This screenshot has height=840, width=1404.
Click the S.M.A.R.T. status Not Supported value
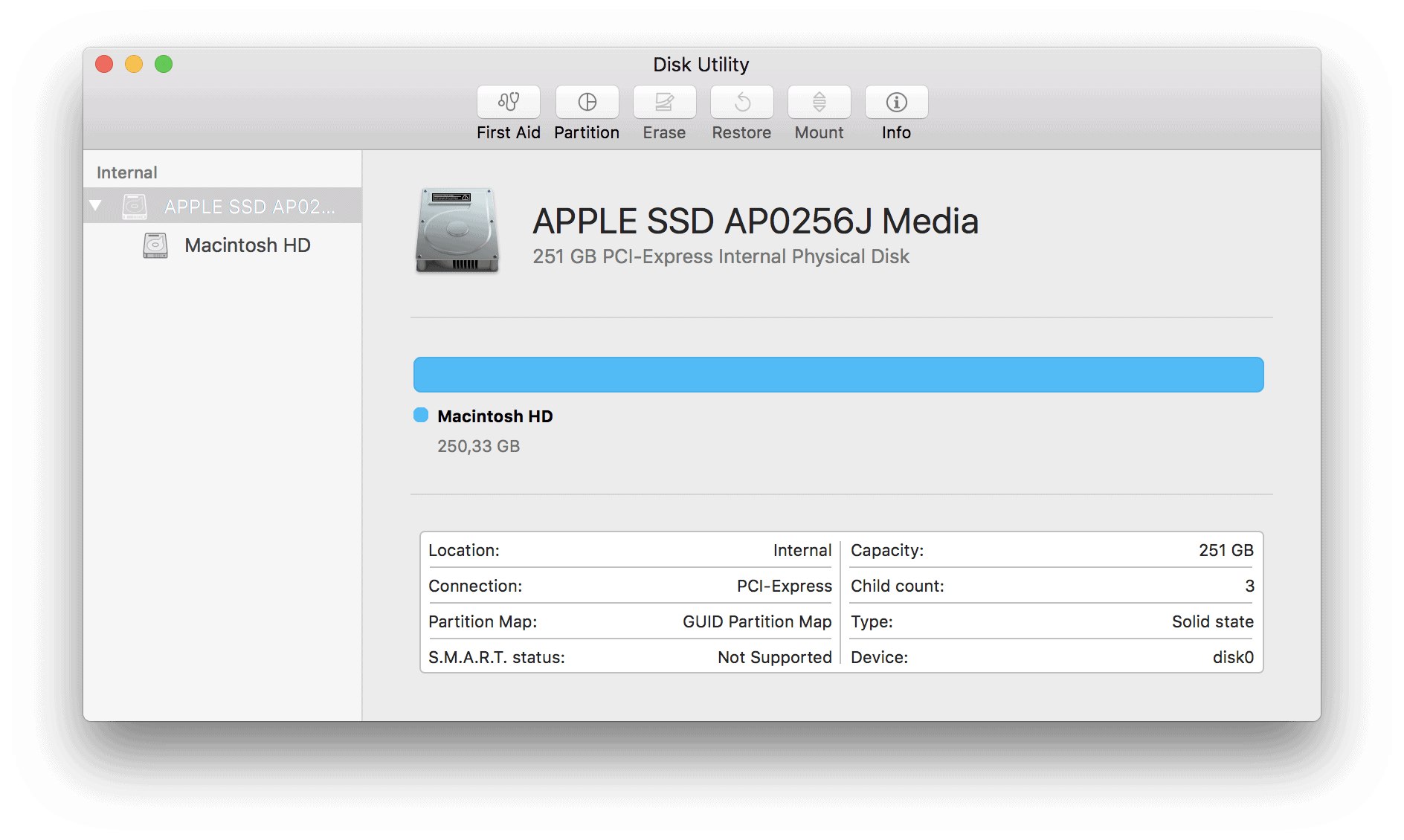(x=775, y=657)
